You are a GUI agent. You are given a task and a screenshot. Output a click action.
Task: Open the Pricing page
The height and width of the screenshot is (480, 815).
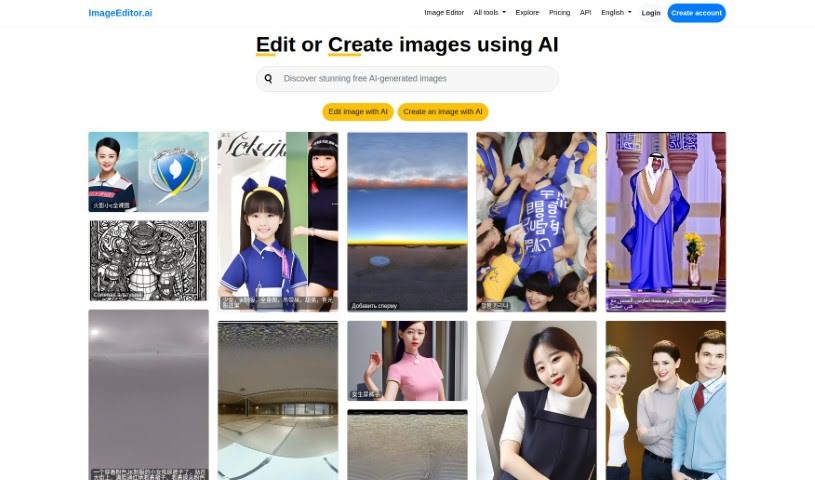tap(559, 12)
